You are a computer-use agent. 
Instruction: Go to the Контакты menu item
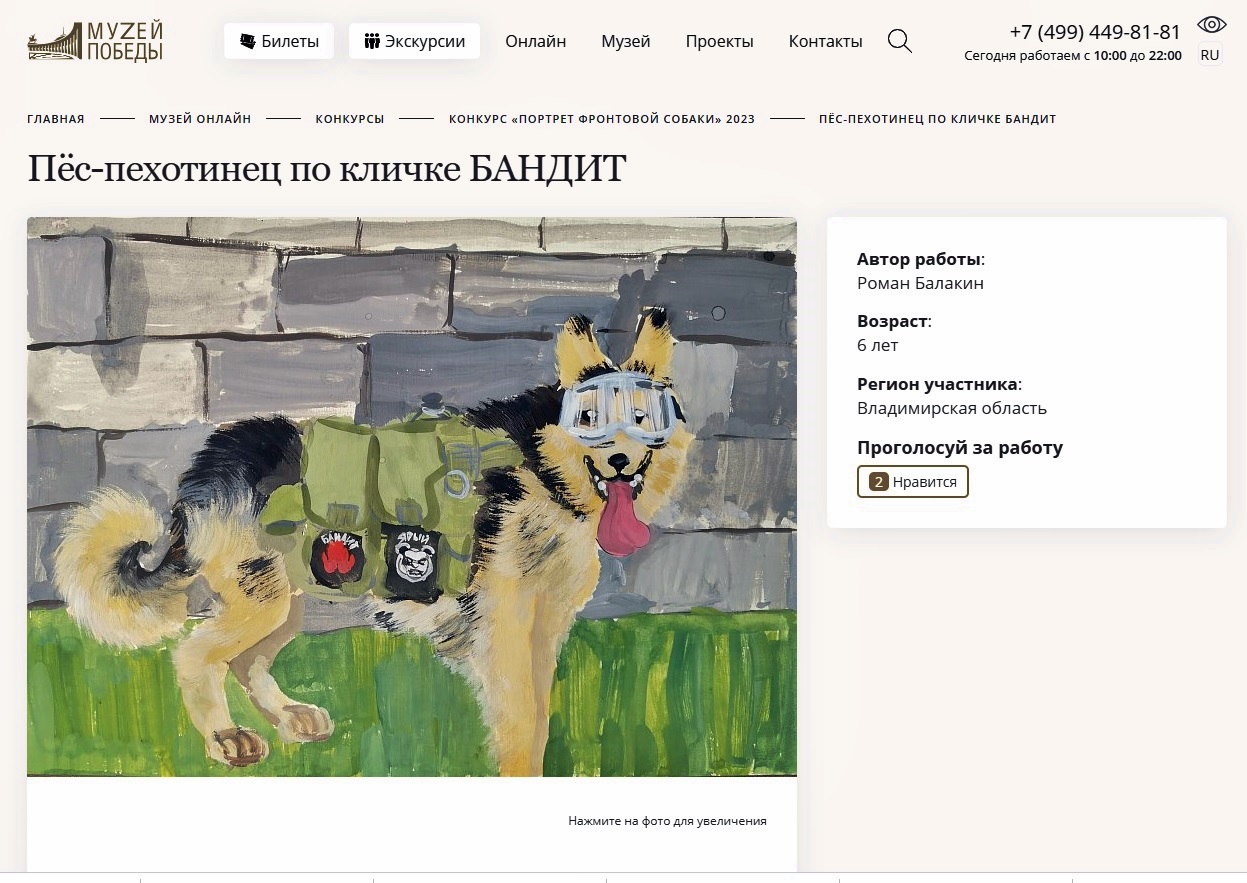pos(826,41)
